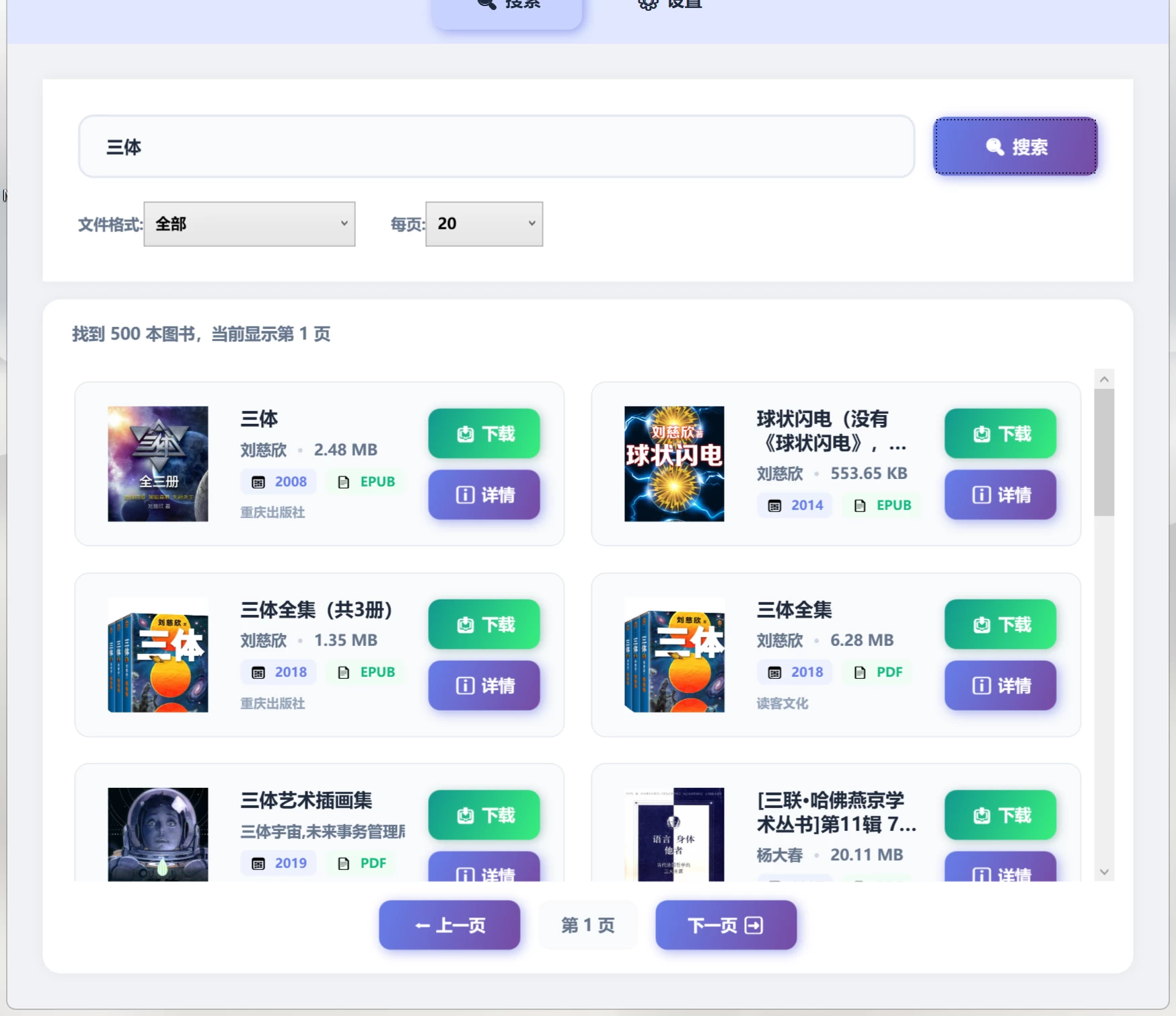Click the download icon on 三联·哈佛燕京学术丛书 card
The width and height of the screenshot is (1176, 1016).
tap(982, 815)
